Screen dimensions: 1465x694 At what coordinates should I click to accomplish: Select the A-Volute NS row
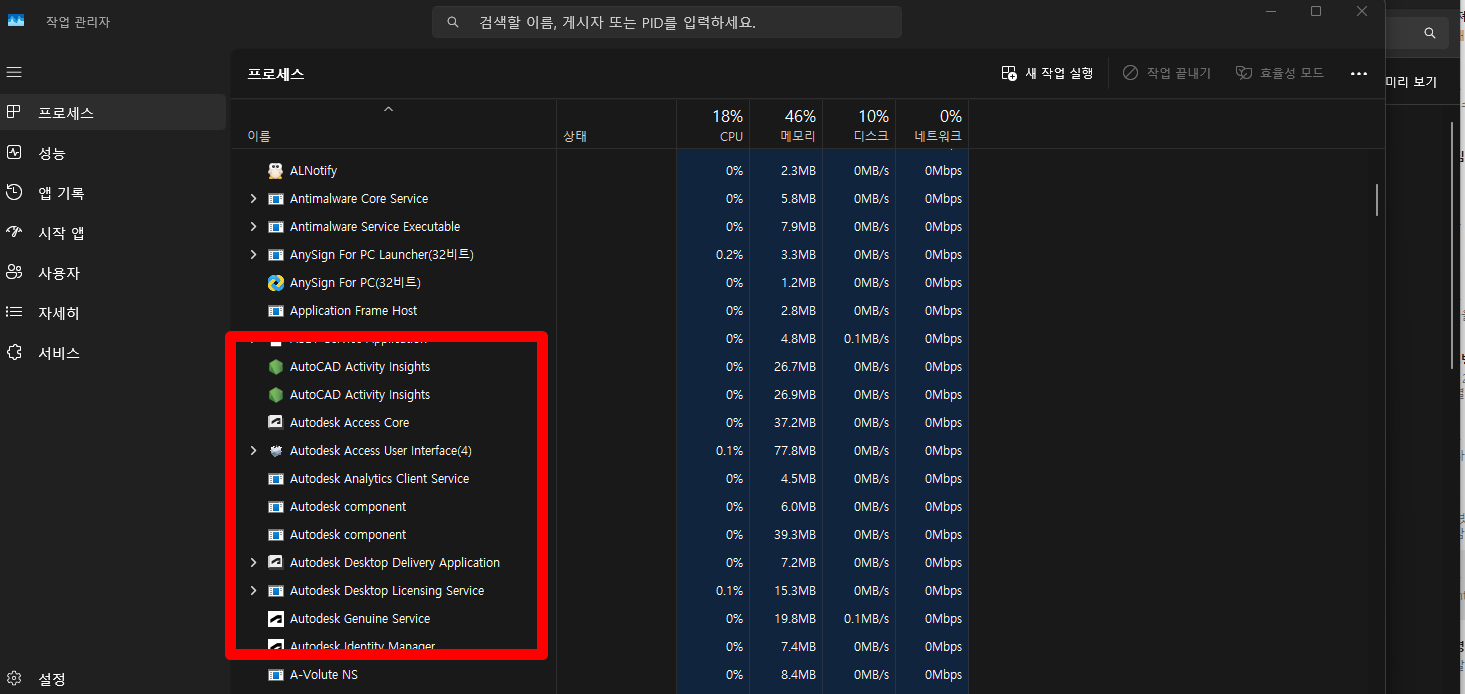pos(600,675)
